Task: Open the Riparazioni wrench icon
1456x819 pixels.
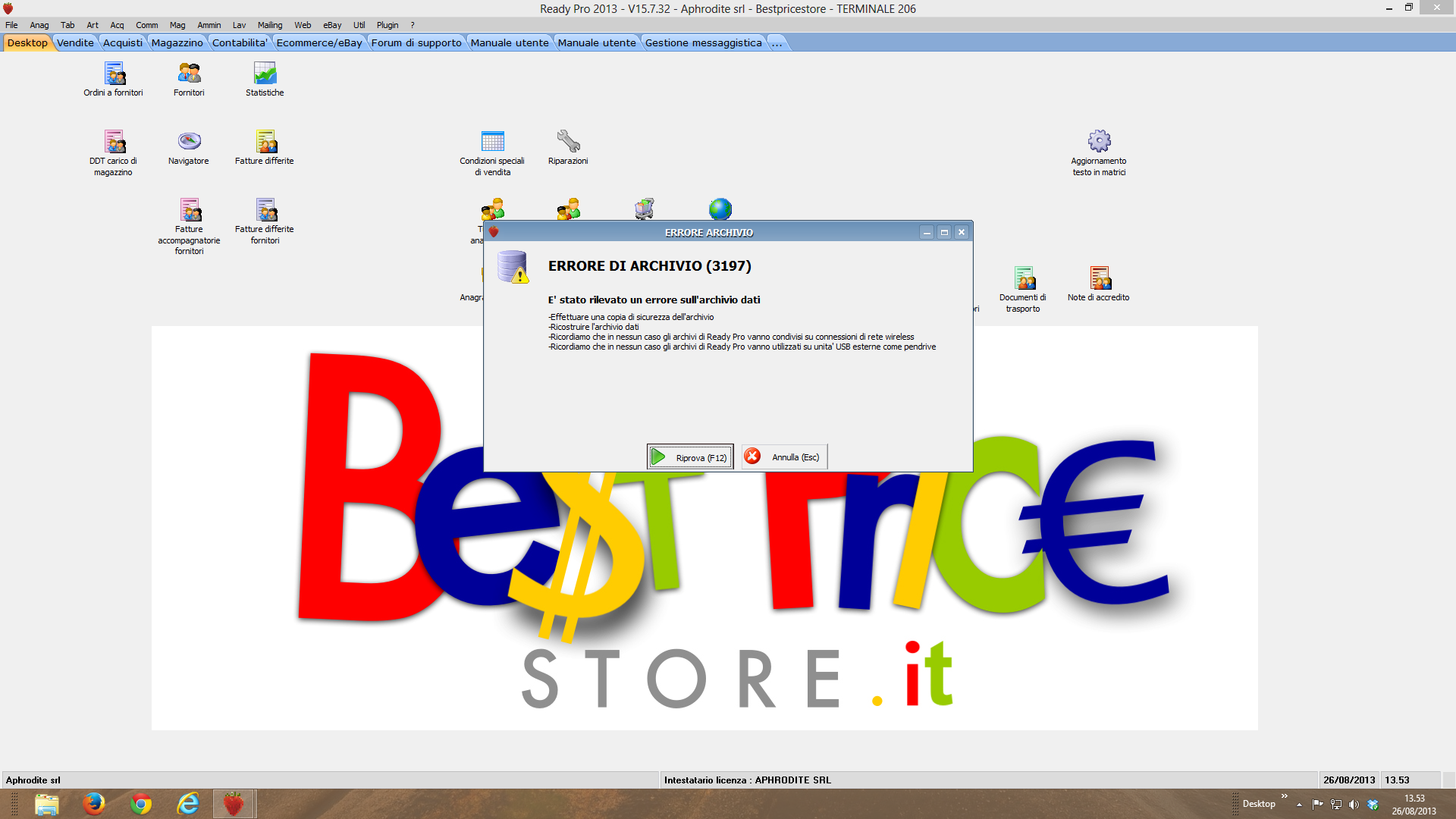Action: pyautogui.click(x=568, y=142)
